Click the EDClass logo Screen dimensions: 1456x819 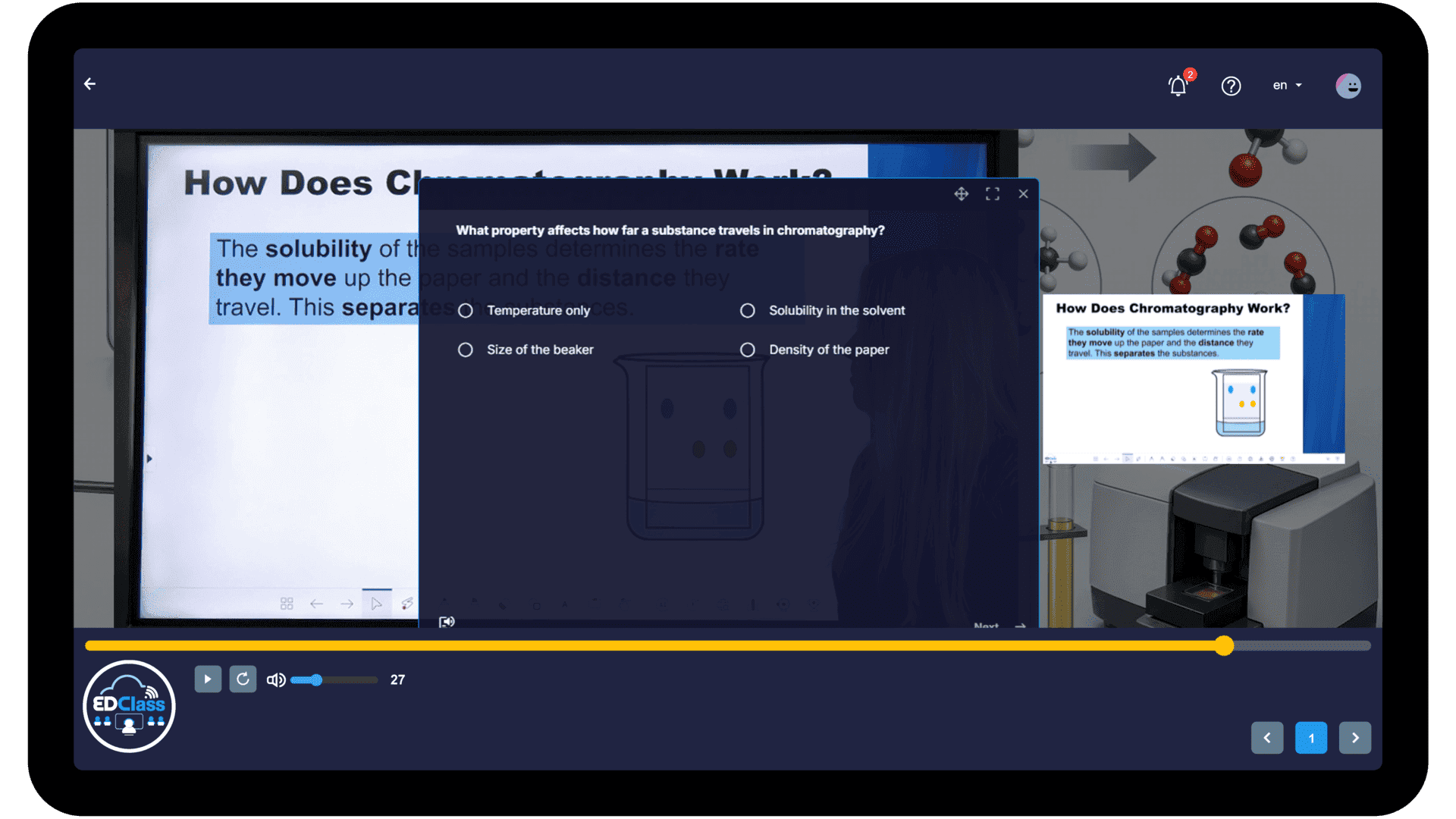(129, 706)
